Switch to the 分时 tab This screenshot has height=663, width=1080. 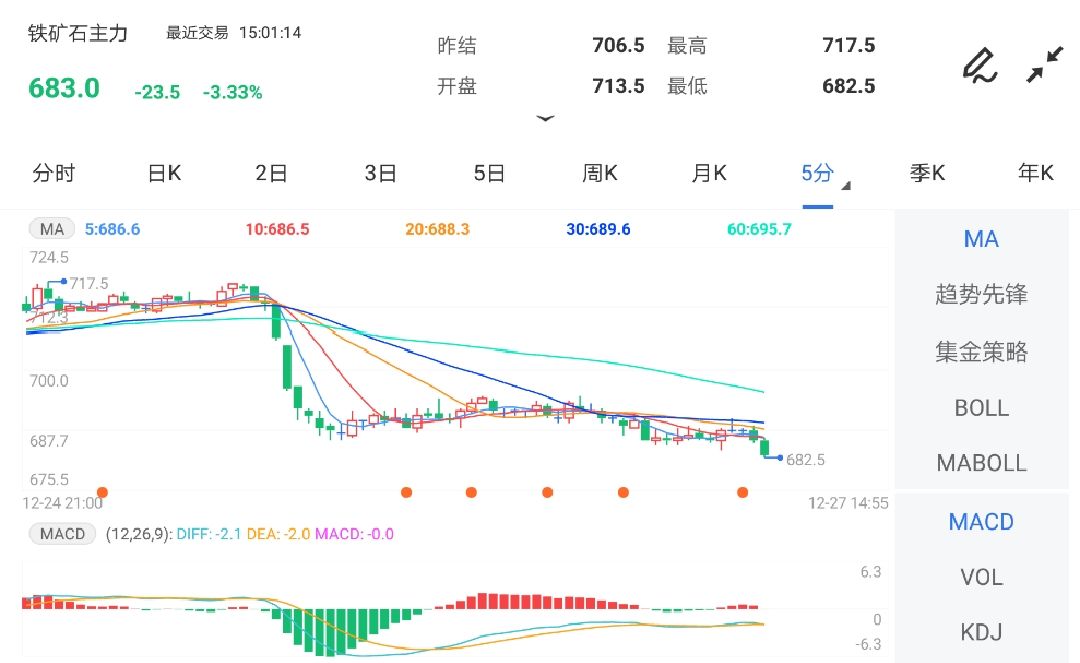54,173
